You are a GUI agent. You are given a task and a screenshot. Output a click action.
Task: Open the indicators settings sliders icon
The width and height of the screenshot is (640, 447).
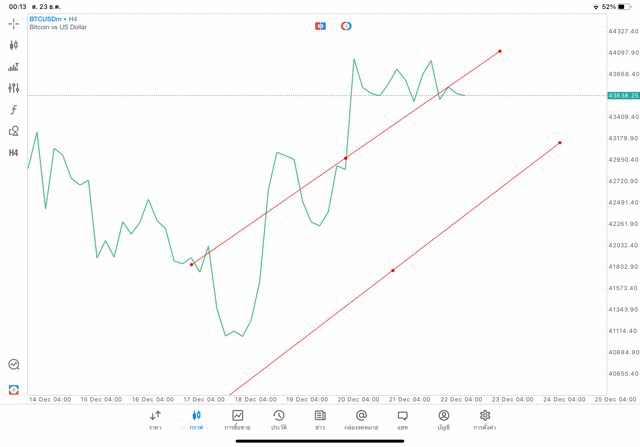point(14,88)
